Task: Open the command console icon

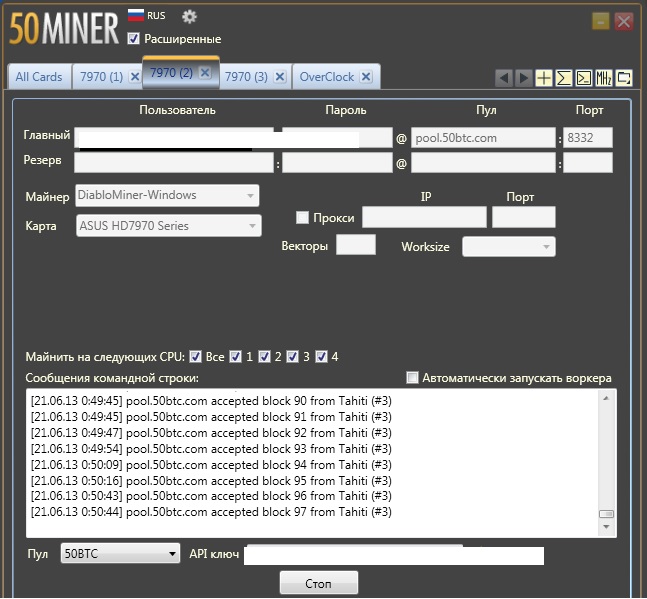Action: tap(584, 78)
